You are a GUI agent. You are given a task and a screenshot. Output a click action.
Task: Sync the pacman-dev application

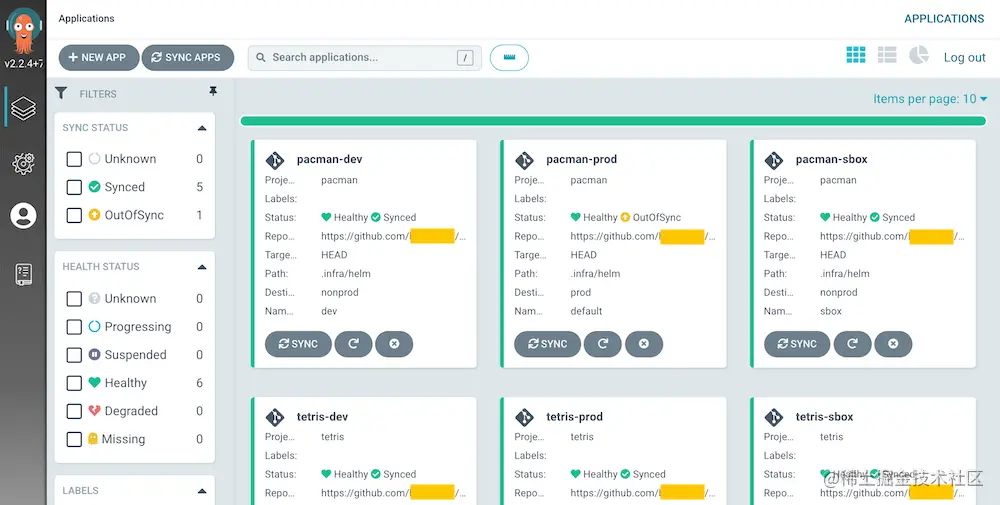[298, 344]
